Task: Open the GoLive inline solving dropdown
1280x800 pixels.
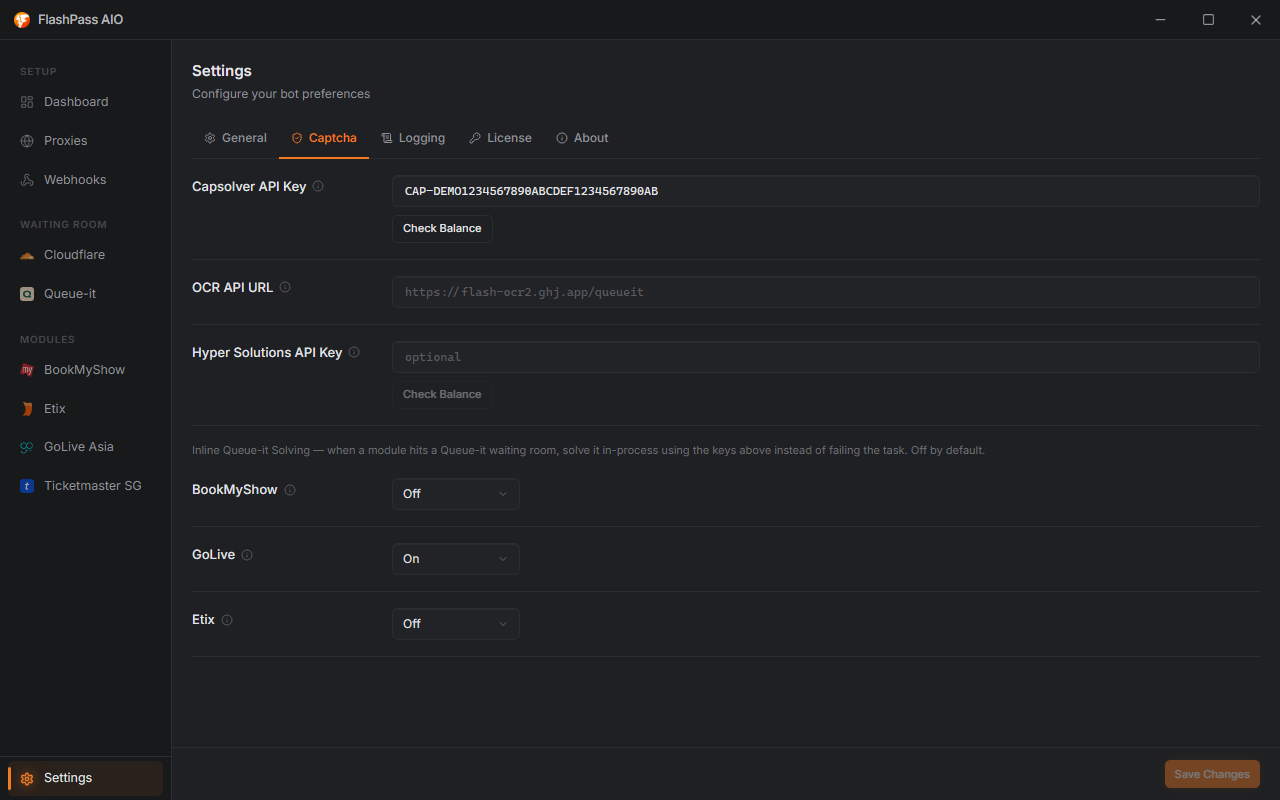Action: (455, 559)
